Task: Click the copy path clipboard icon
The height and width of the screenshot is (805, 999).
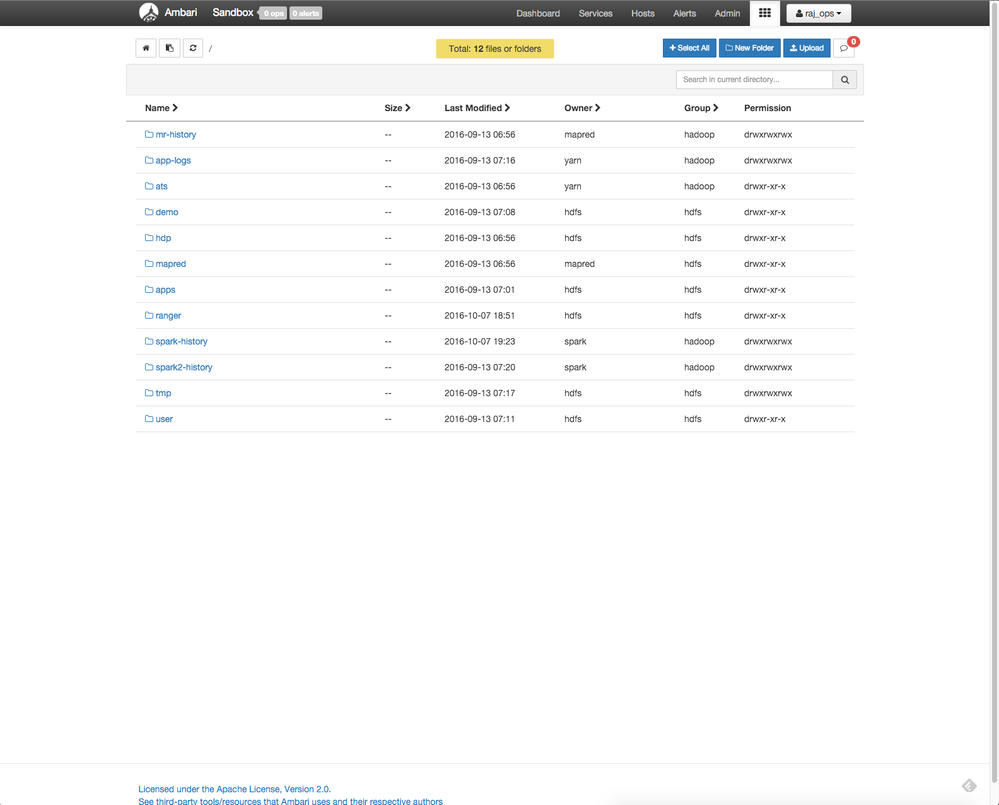Action: tap(169, 48)
